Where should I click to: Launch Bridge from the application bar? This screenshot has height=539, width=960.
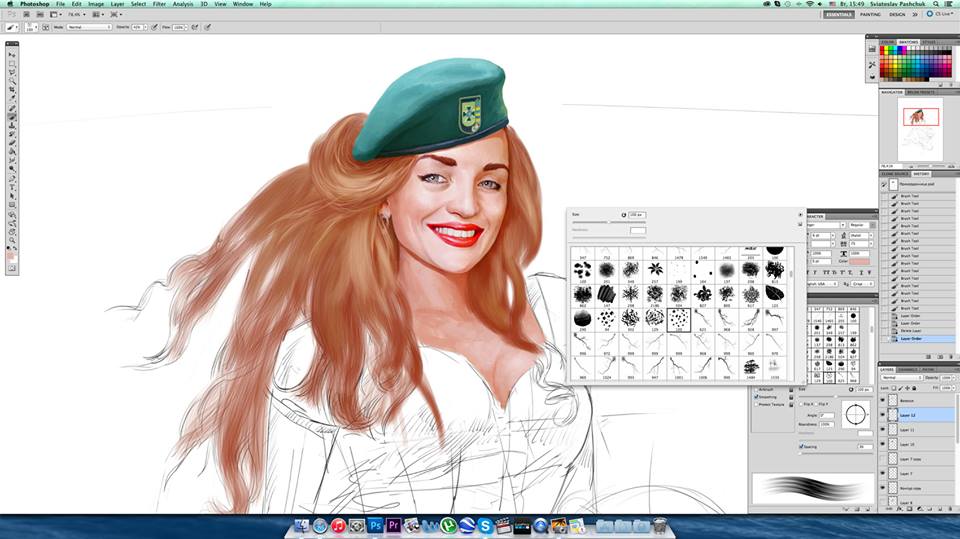click(x=26, y=14)
